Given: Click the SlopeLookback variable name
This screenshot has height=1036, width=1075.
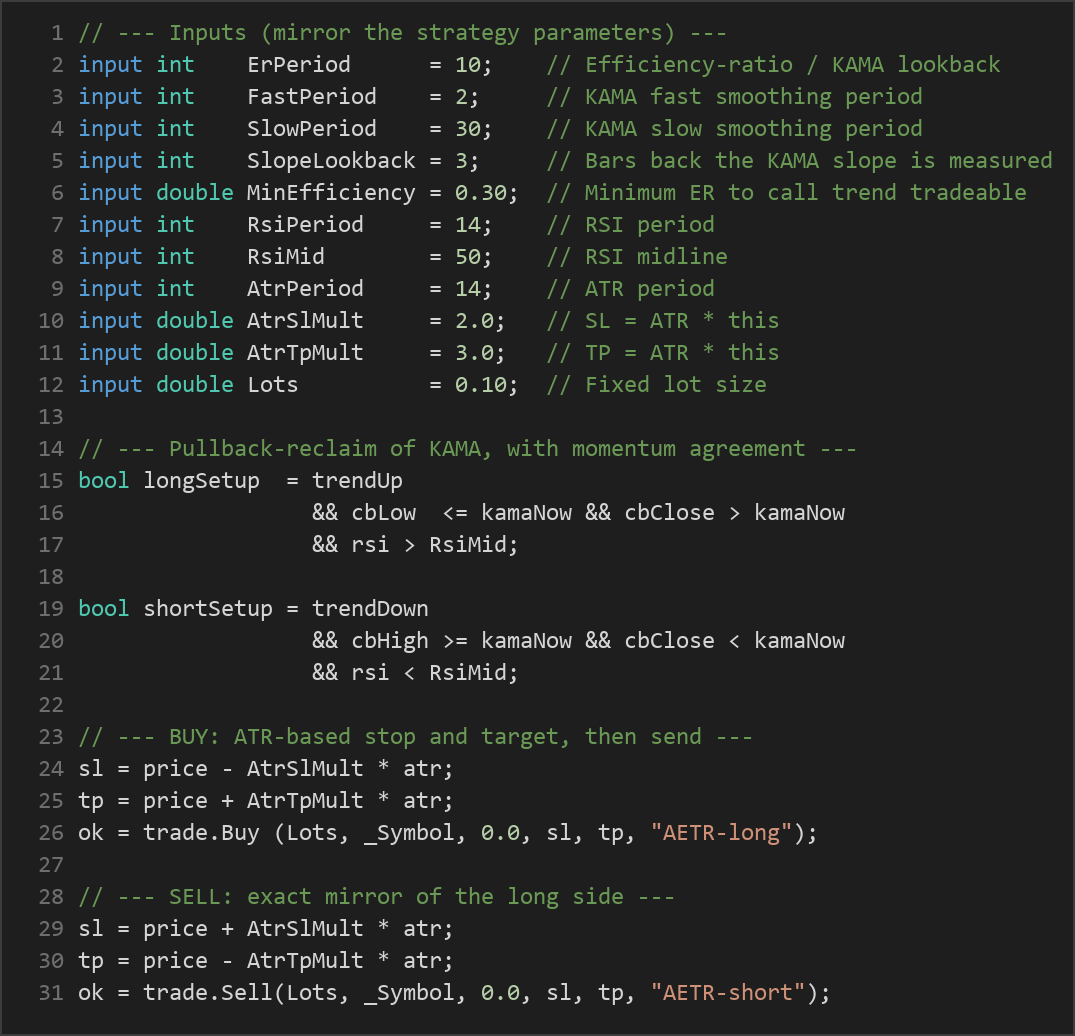Looking at the screenshot, I should 330,161.
